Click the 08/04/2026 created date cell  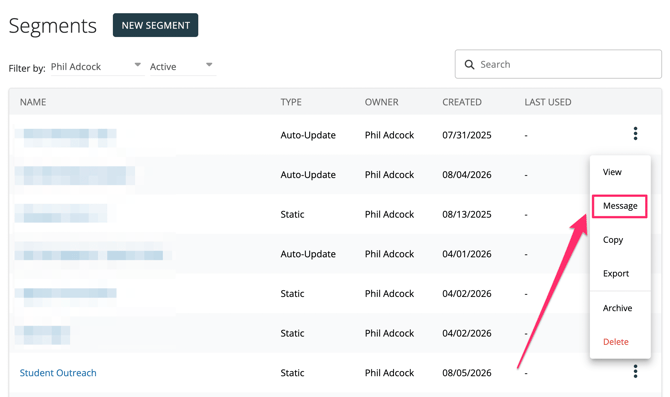pyautogui.click(x=467, y=175)
